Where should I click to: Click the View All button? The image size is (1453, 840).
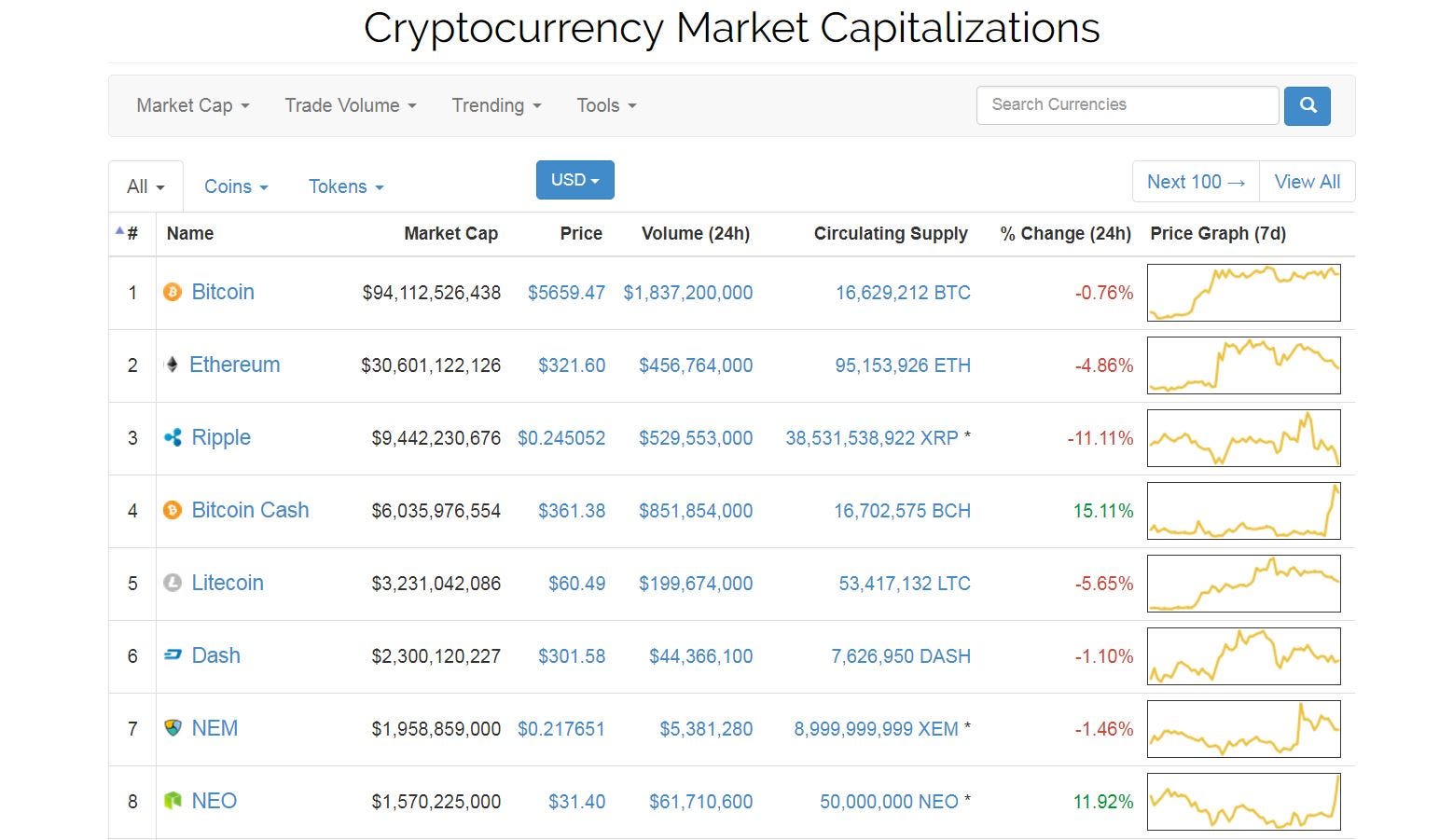click(x=1307, y=182)
